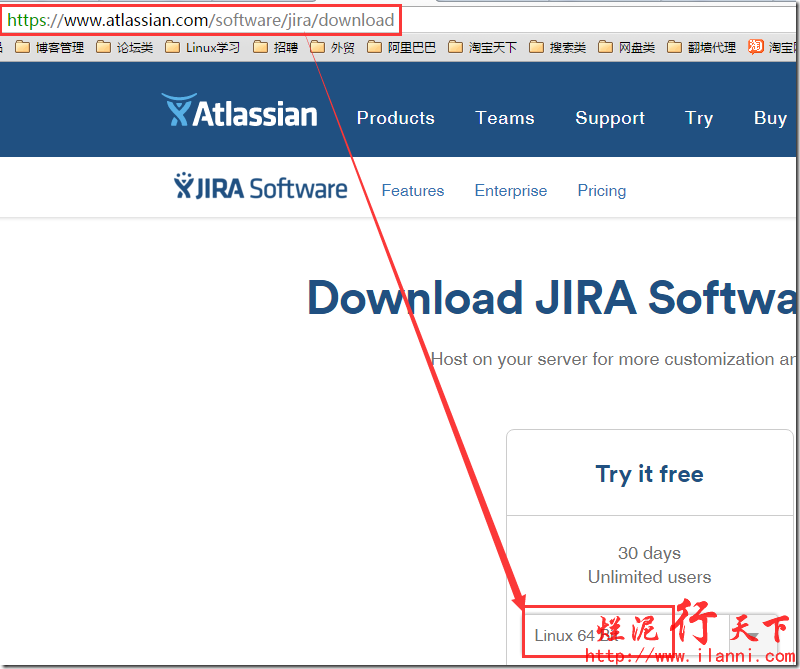Select Try in the Atlassian navigation

[698, 118]
